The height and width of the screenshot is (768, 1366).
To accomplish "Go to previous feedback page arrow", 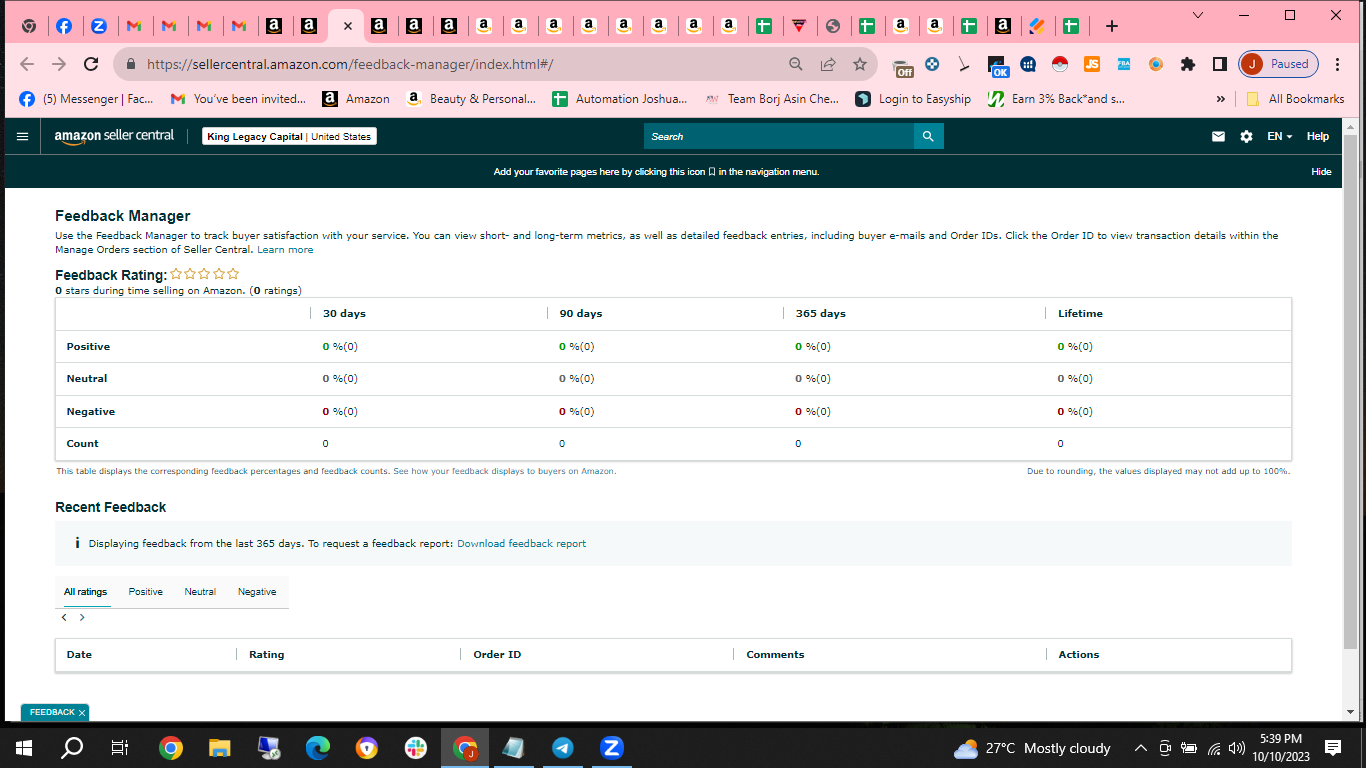I will coord(64,618).
